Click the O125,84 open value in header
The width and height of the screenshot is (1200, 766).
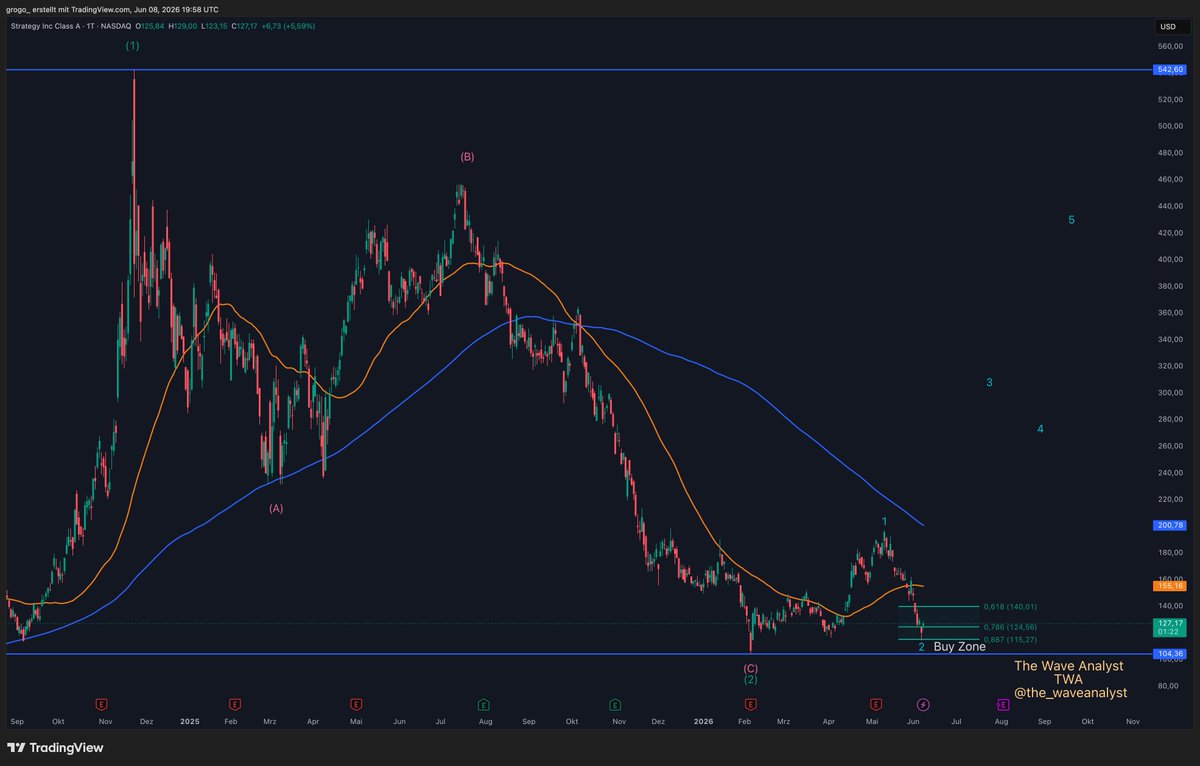[x=151, y=26]
